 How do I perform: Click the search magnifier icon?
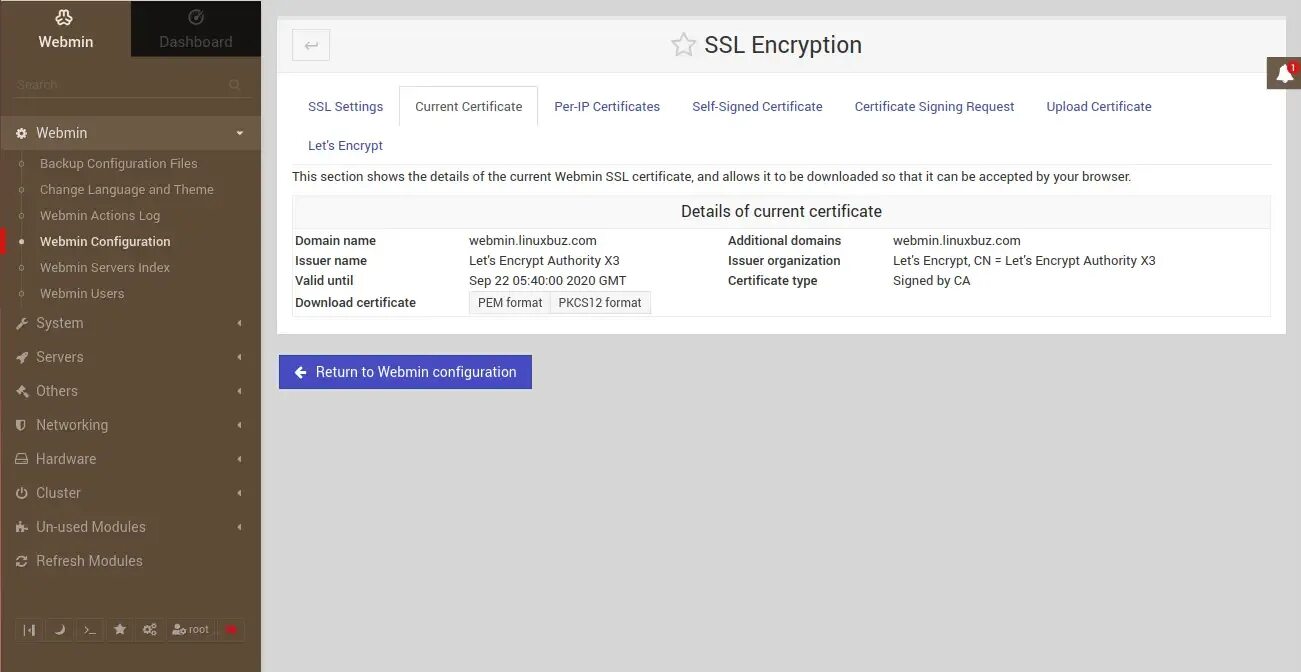click(x=235, y=85)
